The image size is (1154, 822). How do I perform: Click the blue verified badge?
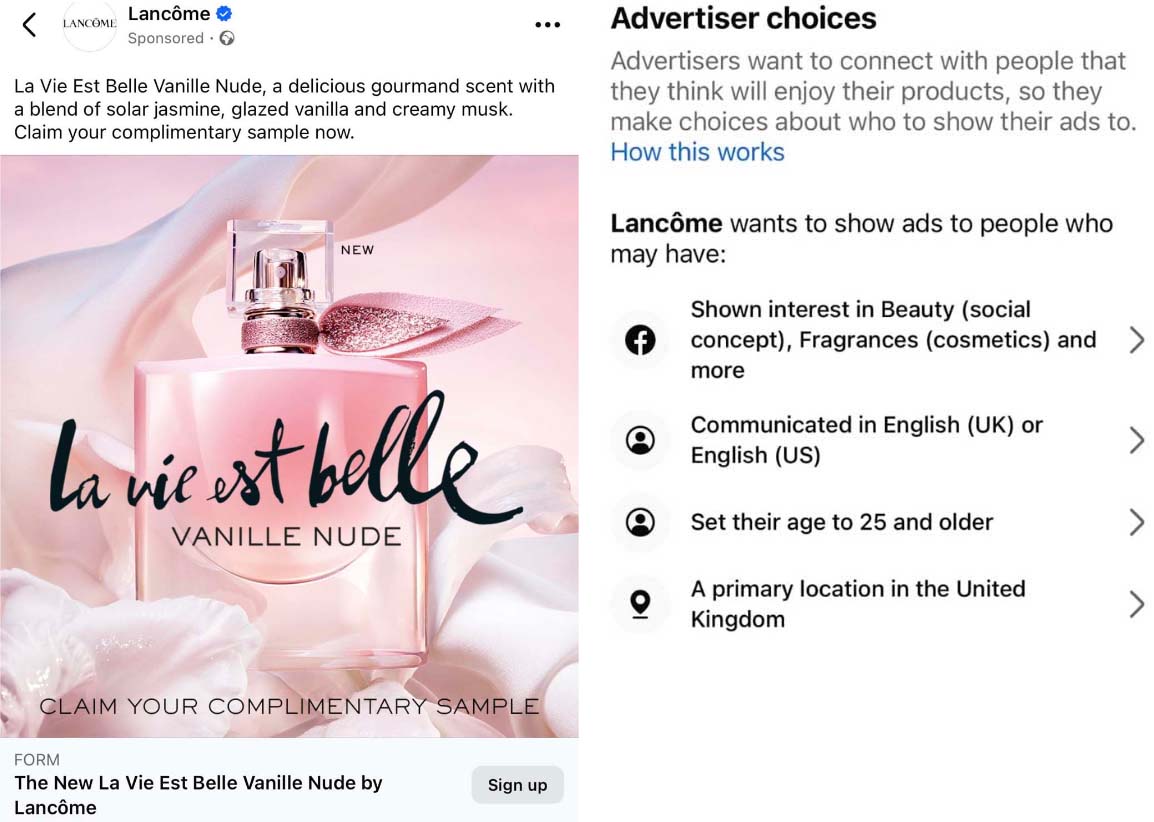tap(225, 14)
